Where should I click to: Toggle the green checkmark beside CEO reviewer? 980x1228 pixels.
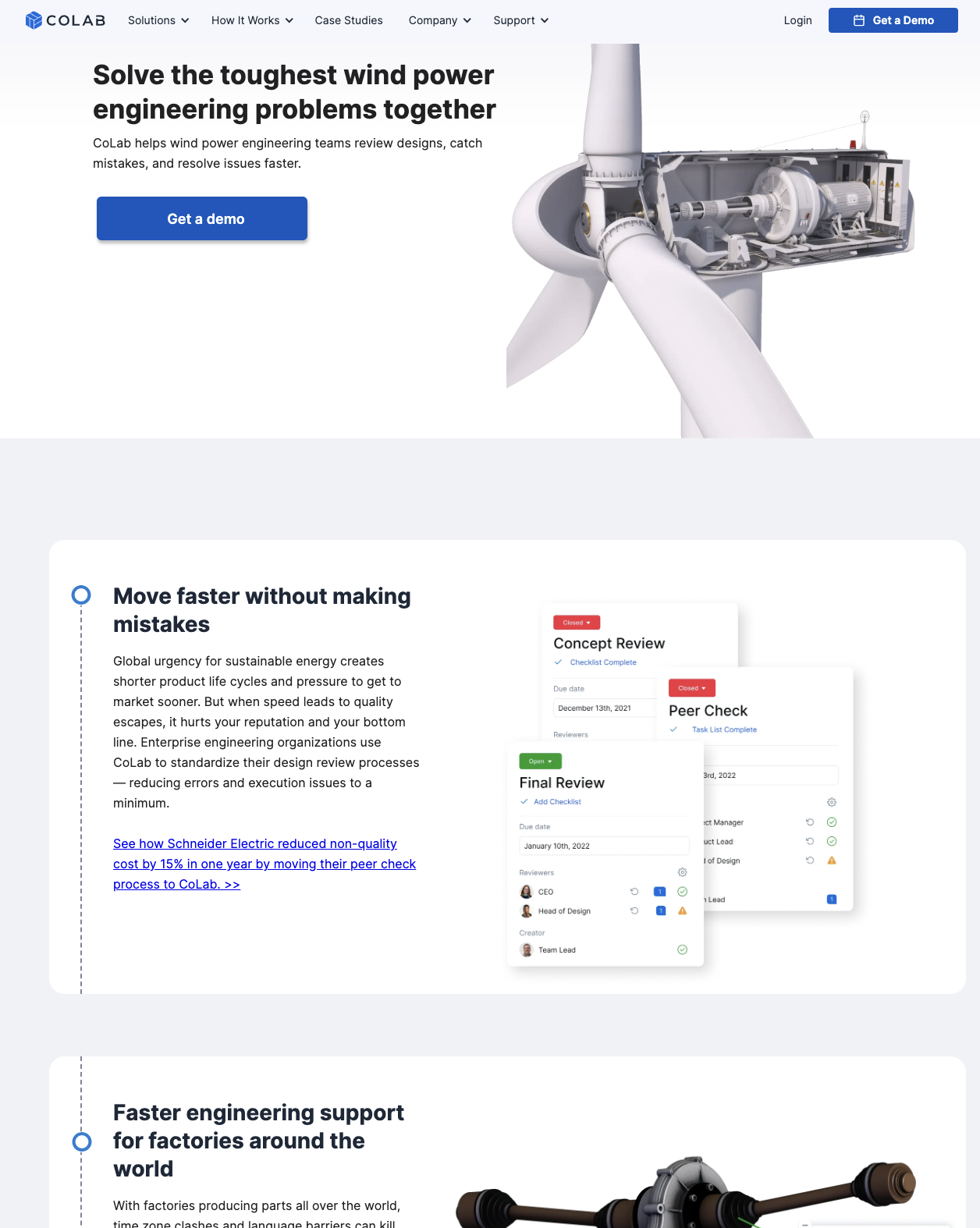682,891
